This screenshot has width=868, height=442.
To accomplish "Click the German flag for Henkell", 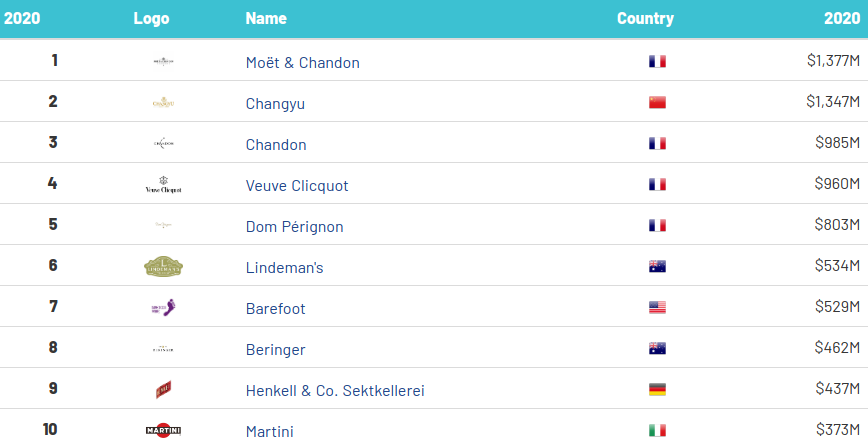I will click(x=657, y=390).
